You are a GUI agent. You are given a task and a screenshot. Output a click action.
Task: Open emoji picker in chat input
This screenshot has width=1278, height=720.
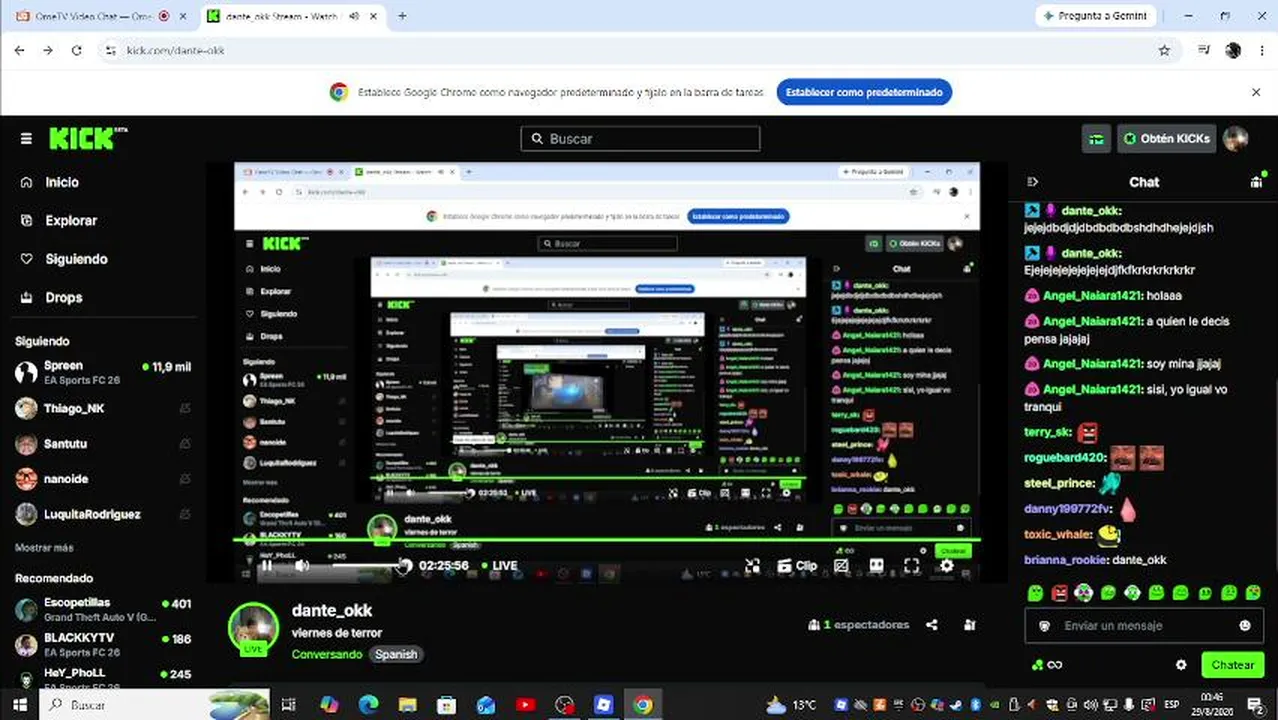pyautogui.click(x=1245, y=626)
